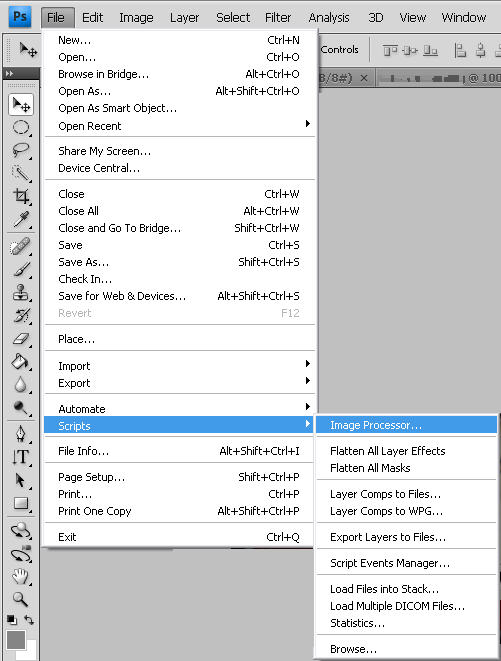Viewport: 501px width, 661px height.
Task: Select the Pen tool
Action: (x=21, y=434)
